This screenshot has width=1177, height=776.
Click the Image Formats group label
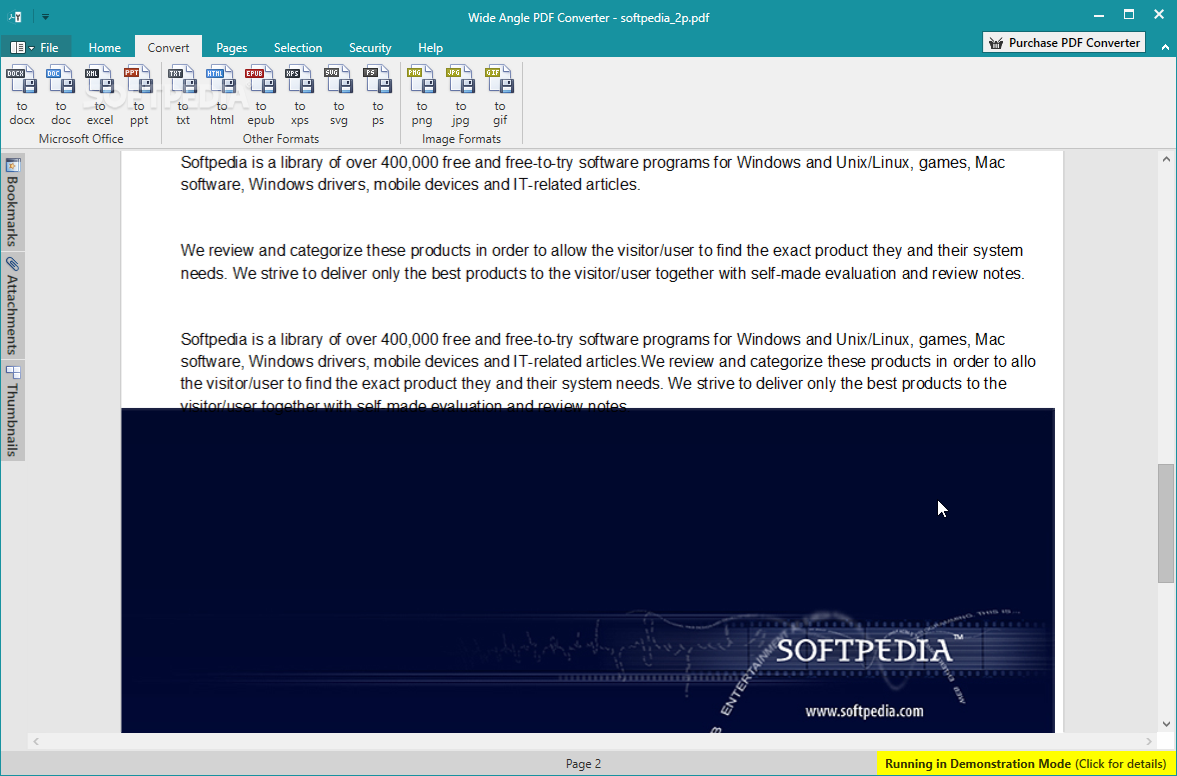point(461,139)
